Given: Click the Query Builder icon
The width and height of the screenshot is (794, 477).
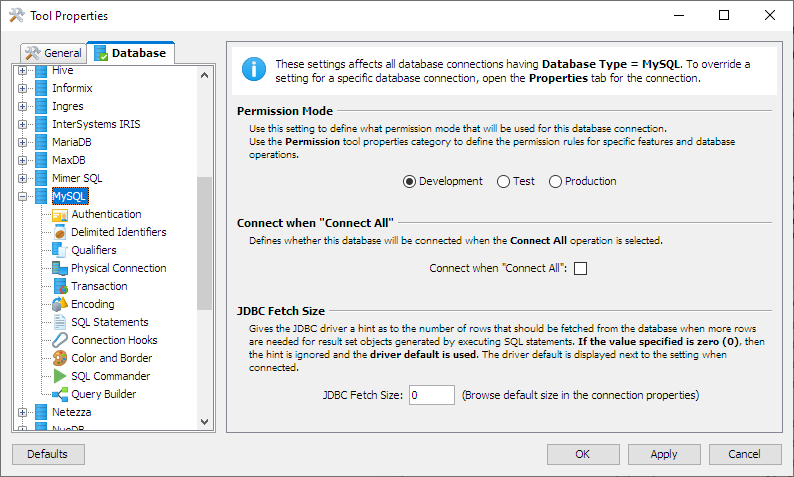Looking at the screenshot, I should click(59, 394).
